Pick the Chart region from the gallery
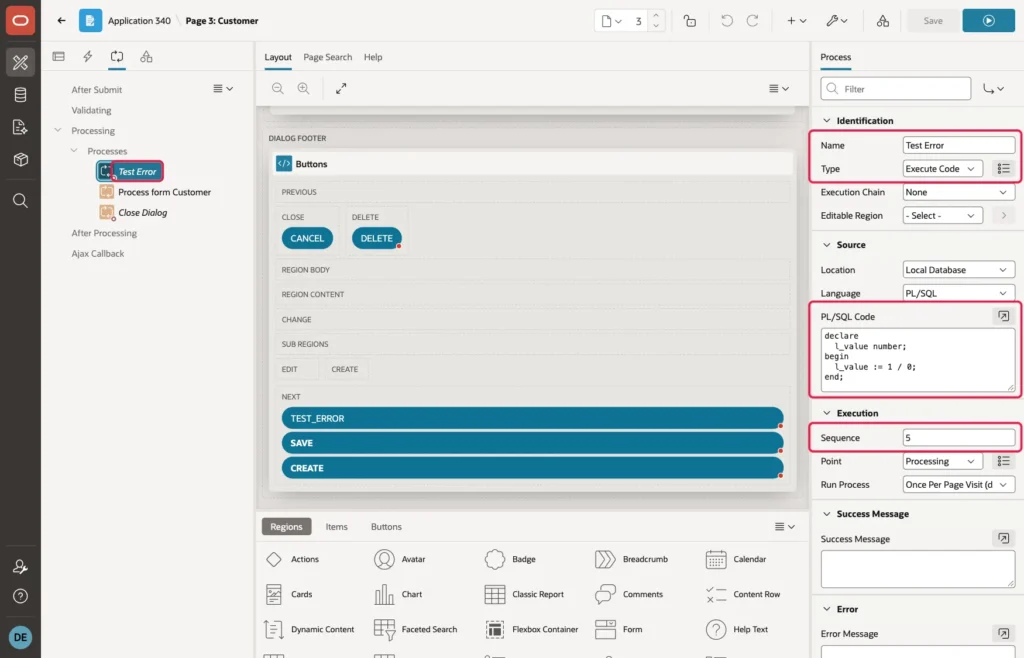The width and height of the screenshot is (1024, 658). (x=398, y=594)
